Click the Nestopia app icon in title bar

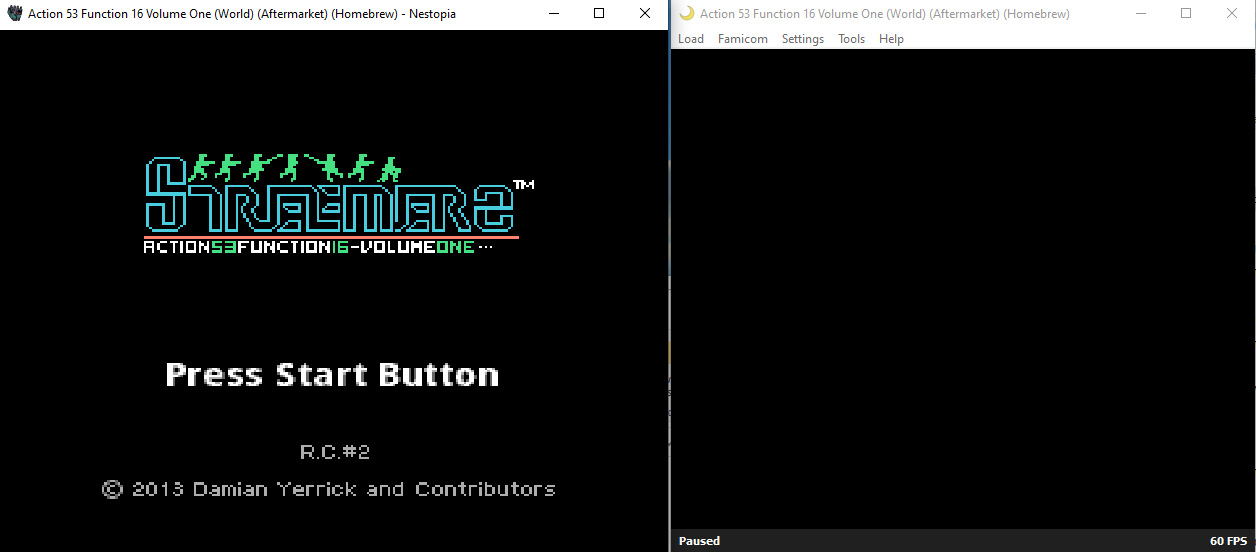(x=15, y=14)
